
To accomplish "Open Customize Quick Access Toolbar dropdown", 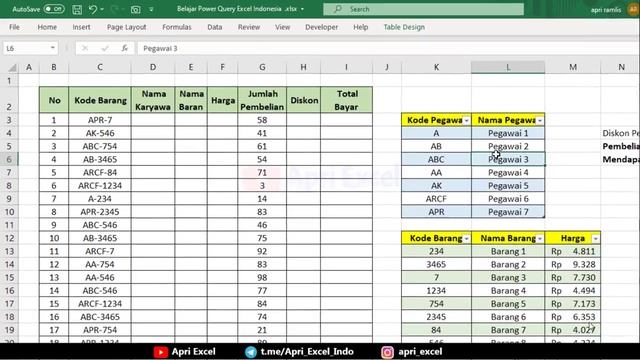I will (x=151, y=9).
